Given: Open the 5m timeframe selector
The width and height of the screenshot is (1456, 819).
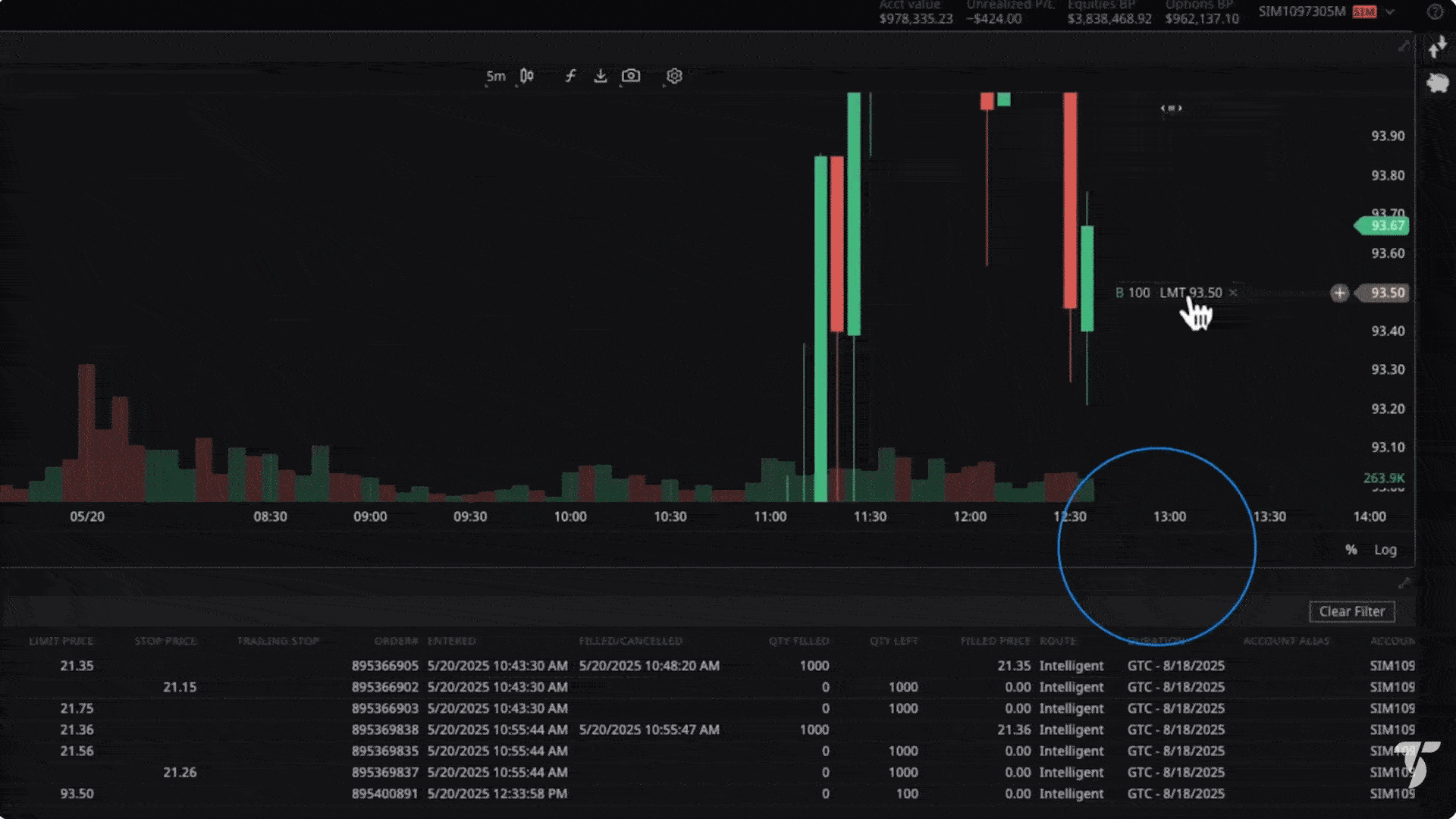Looking at the screenshot, I should [495, 76].
